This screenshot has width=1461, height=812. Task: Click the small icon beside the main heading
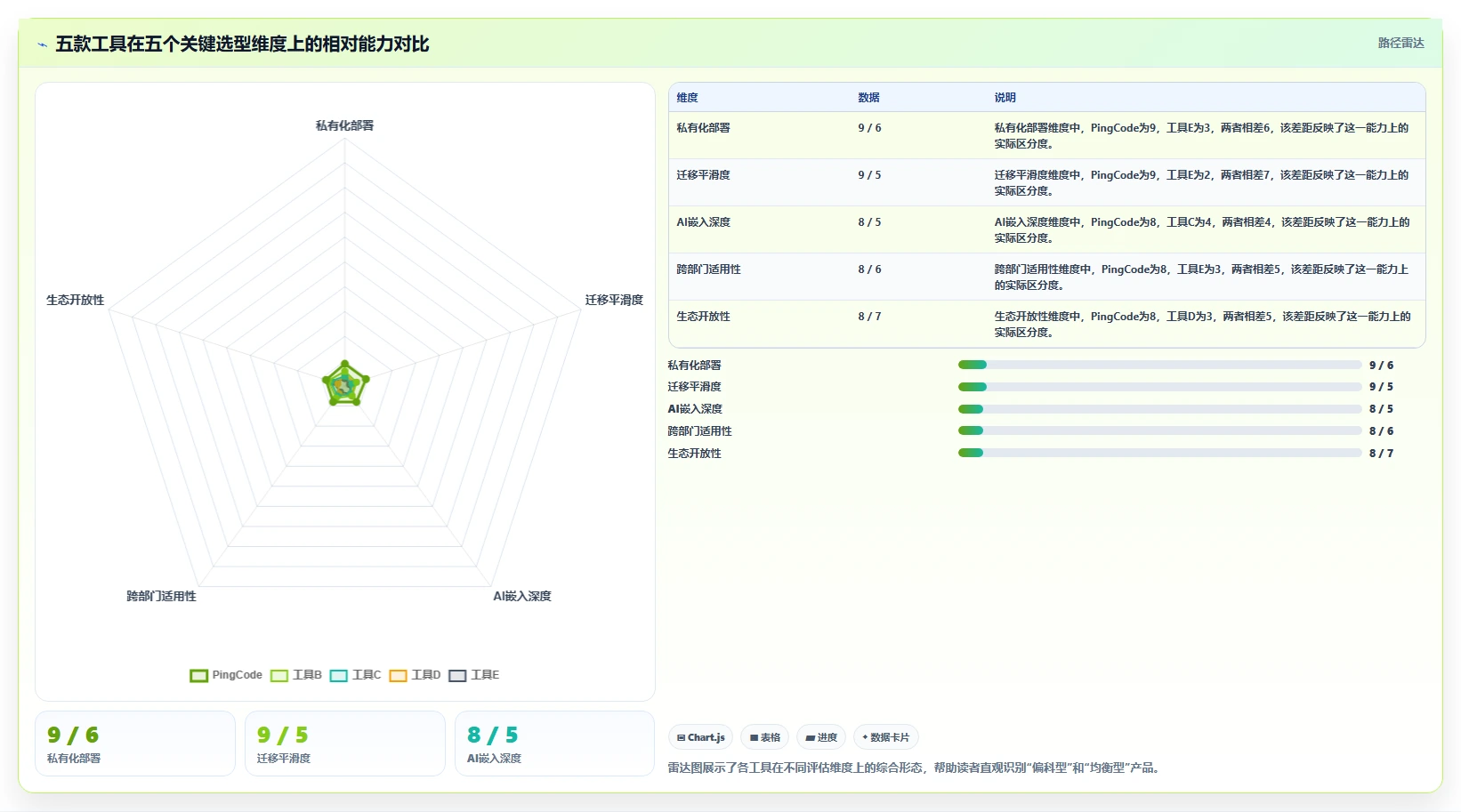click(x=42, y=44)
